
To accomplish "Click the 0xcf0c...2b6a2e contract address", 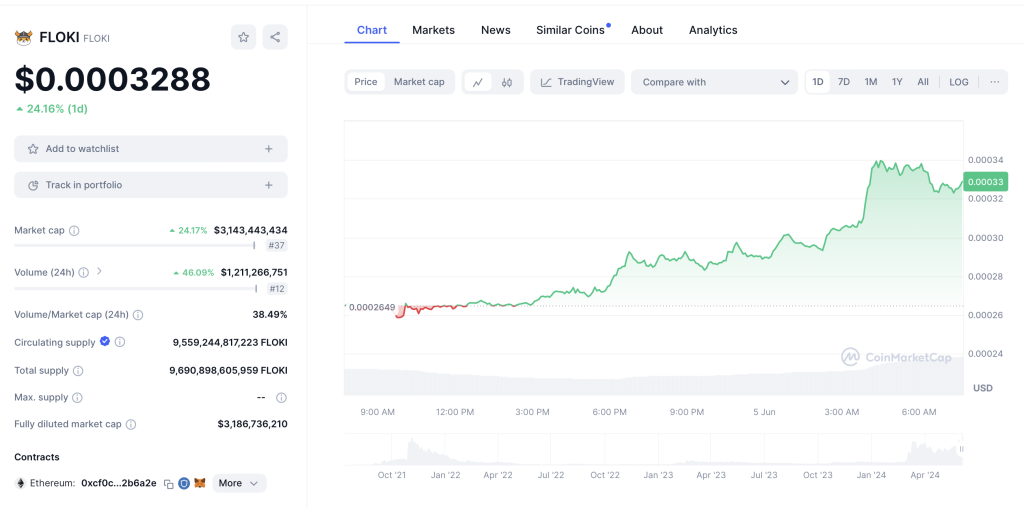I will (119, 483).
